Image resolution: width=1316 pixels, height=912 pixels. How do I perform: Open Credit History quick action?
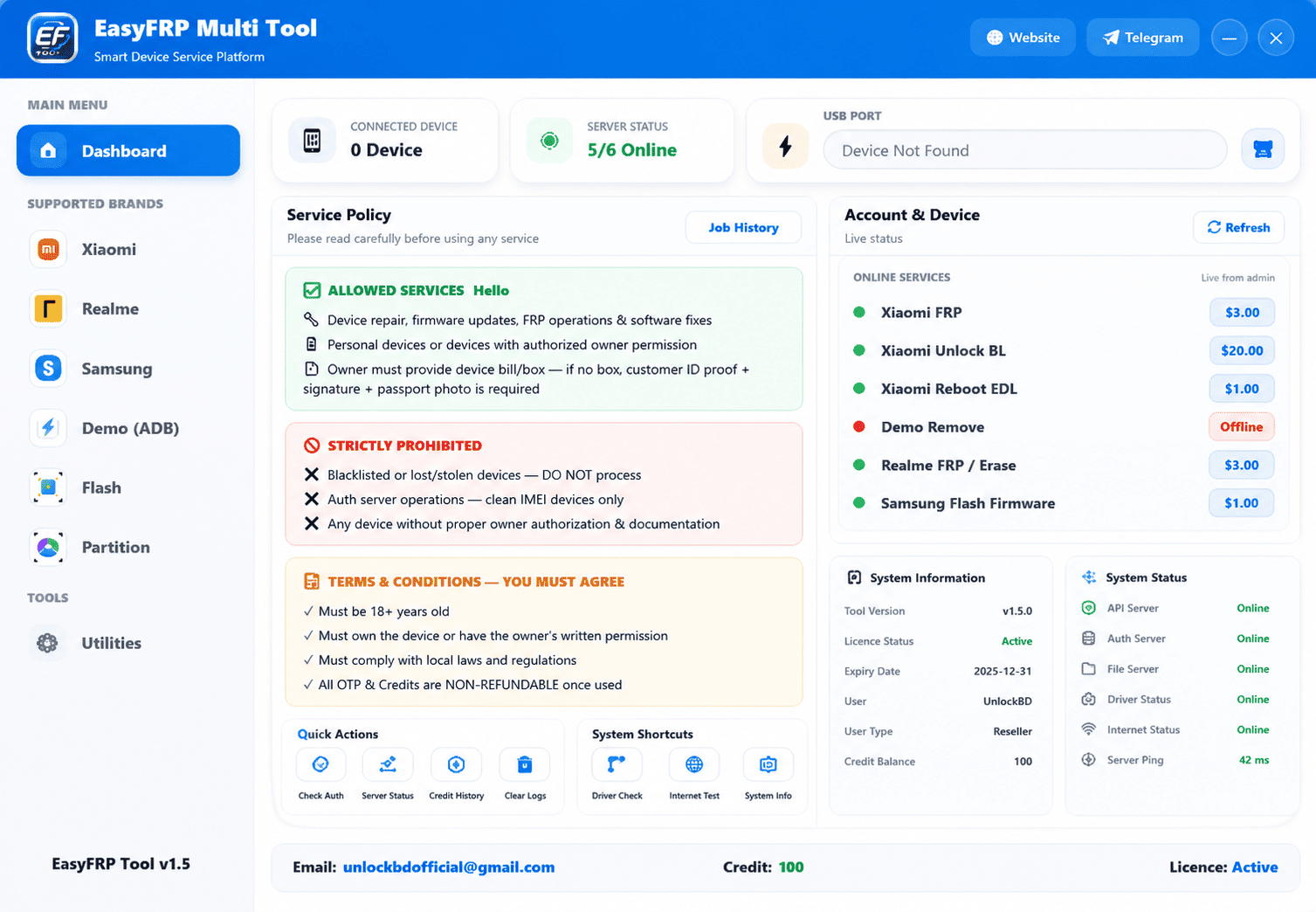click(x=456, y=765)
